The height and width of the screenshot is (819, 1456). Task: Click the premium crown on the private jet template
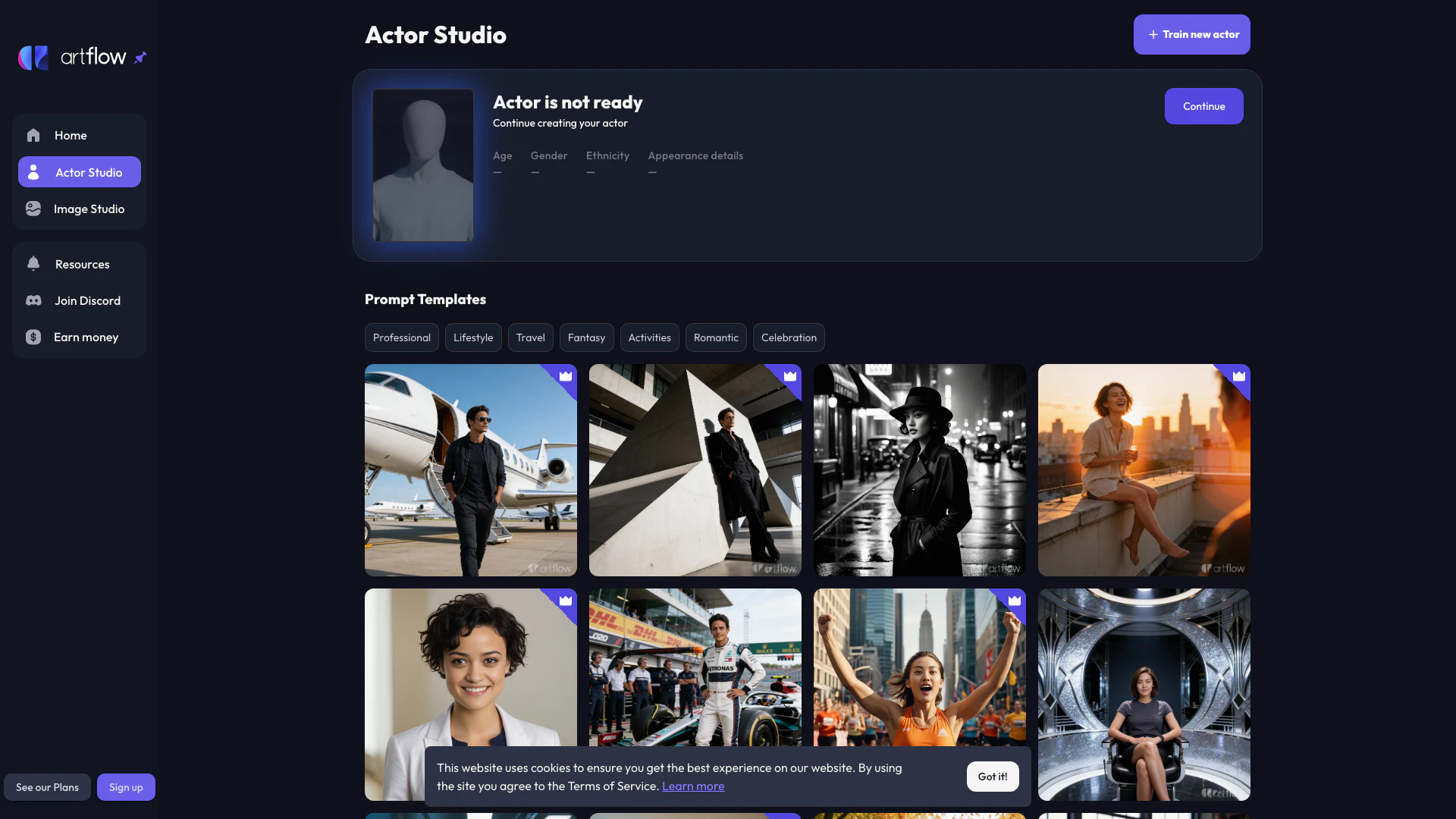566,376
